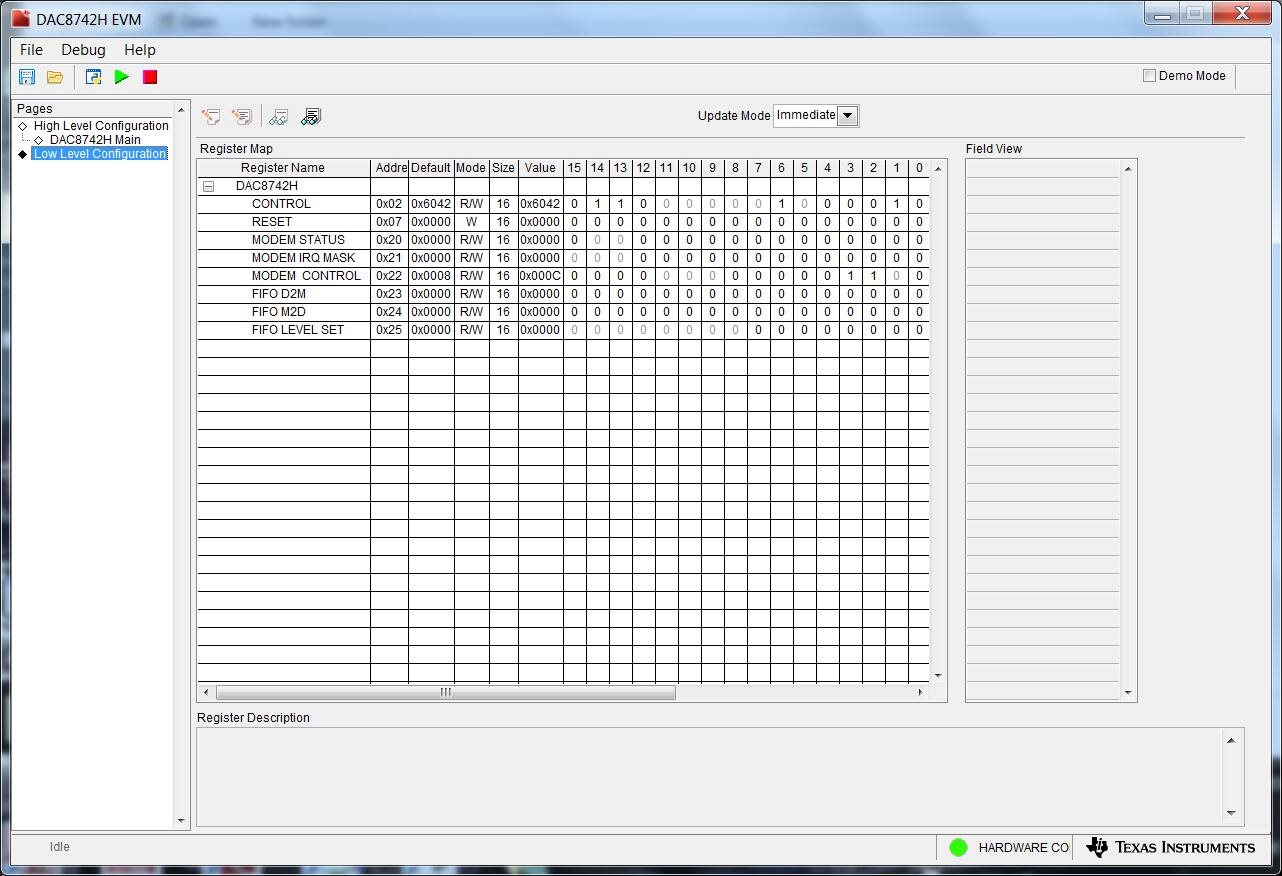Viewport: 1282px width, 876px height.
Task: Toggle bit 15 of the RESET register
Action: tap(574, 222)
